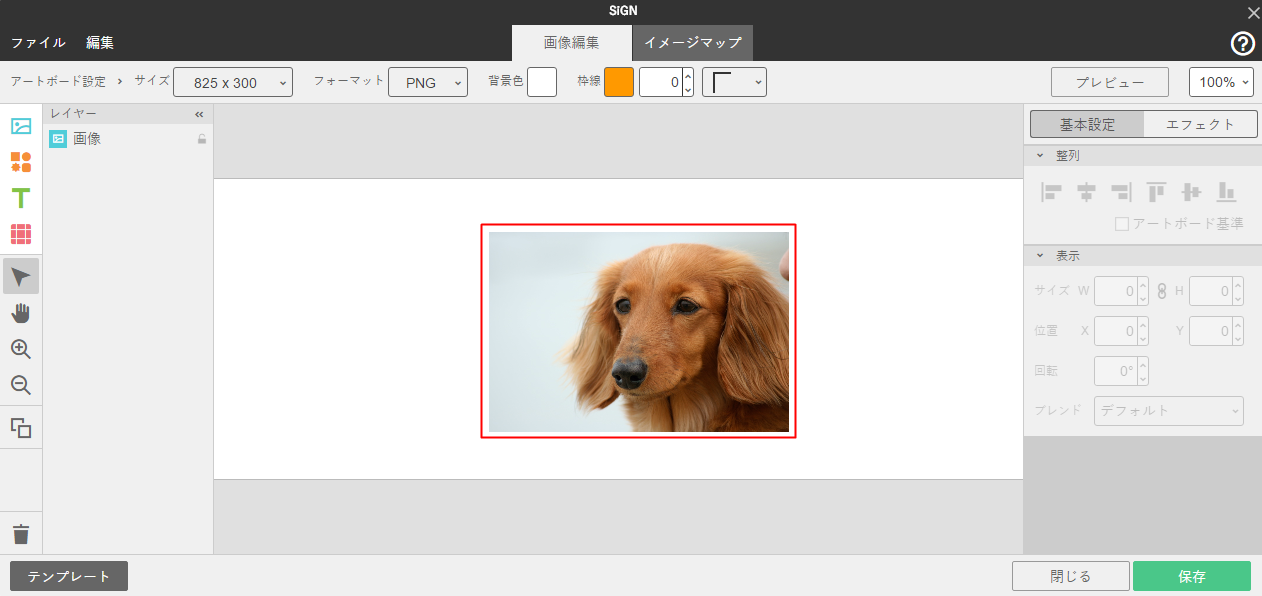The height and width of the screenshot is (596, 1262).
Task: Expand the アートボード設定 arrow
Action: point(120,81)
